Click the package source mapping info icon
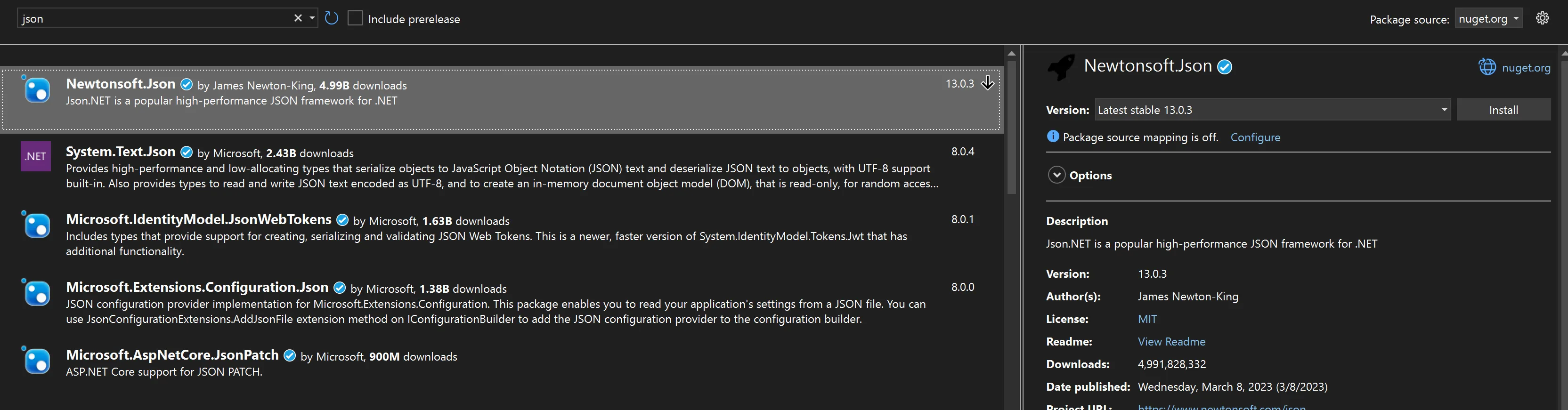Image resolution: width=1568 pixels, height=410 pixels. [x=1052, y=137]
